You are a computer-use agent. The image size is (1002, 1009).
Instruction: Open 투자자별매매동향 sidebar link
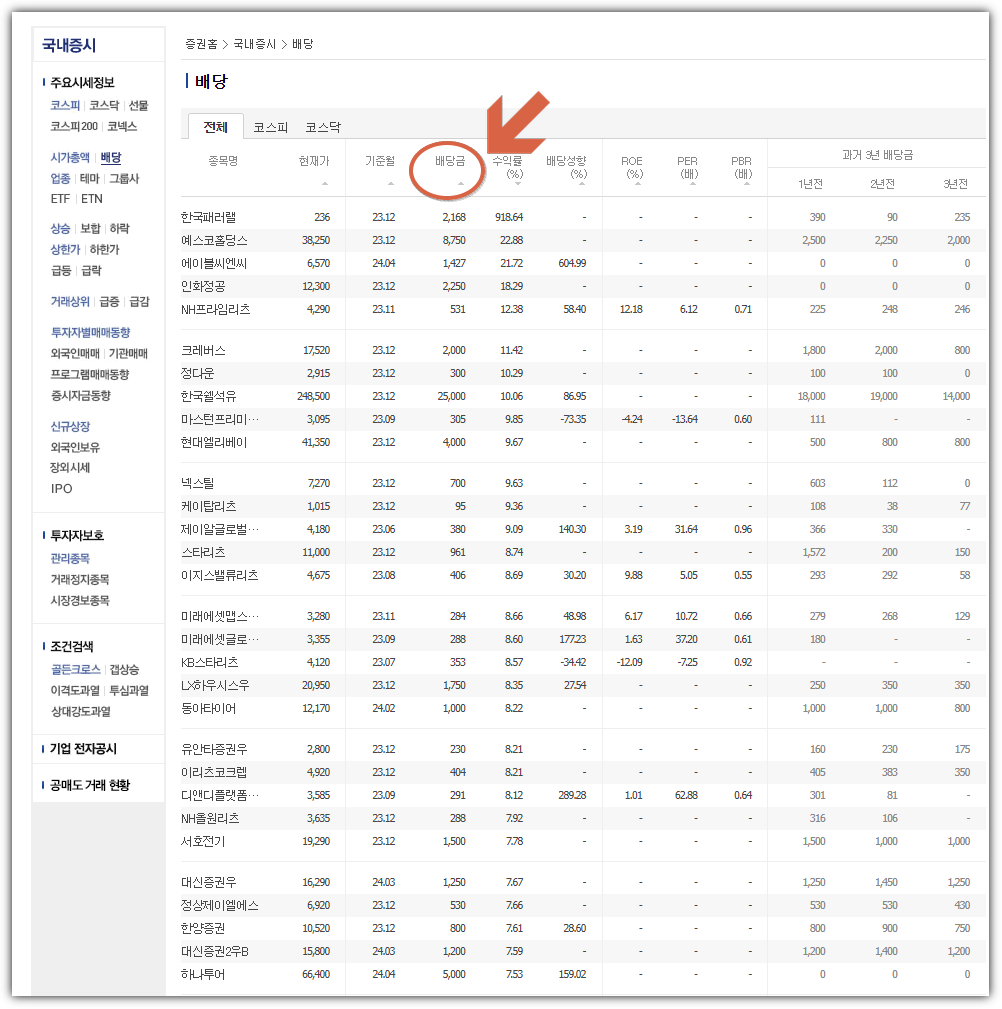tap(90, 333)
